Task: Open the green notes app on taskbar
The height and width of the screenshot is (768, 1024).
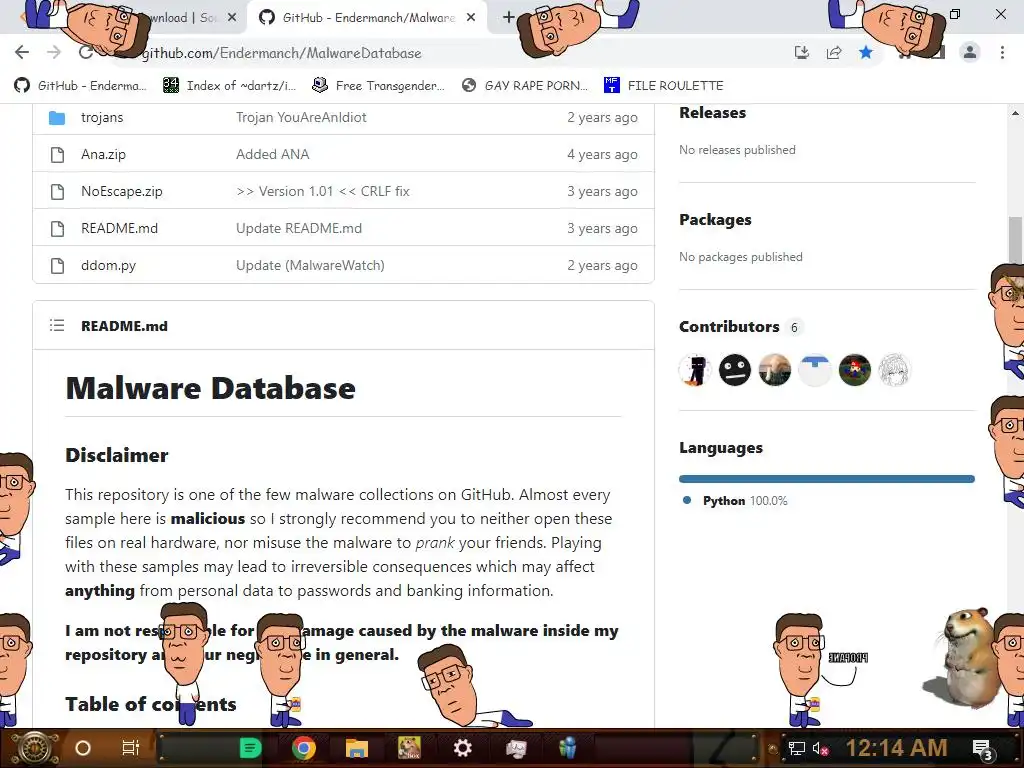Action: [250, 748]
